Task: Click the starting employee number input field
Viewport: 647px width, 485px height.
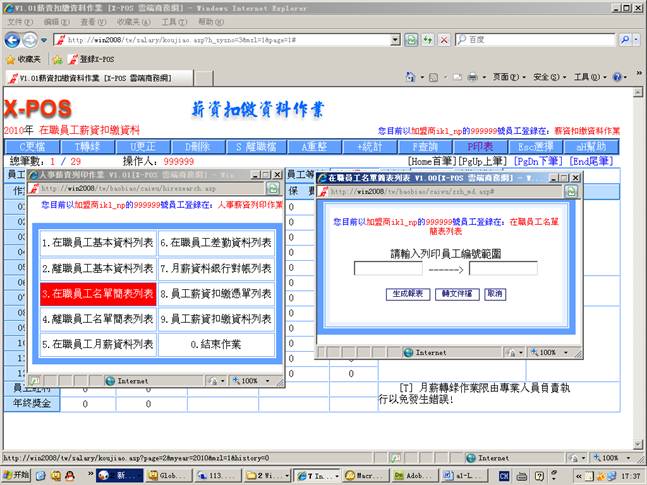Action: tap(388, 268)
